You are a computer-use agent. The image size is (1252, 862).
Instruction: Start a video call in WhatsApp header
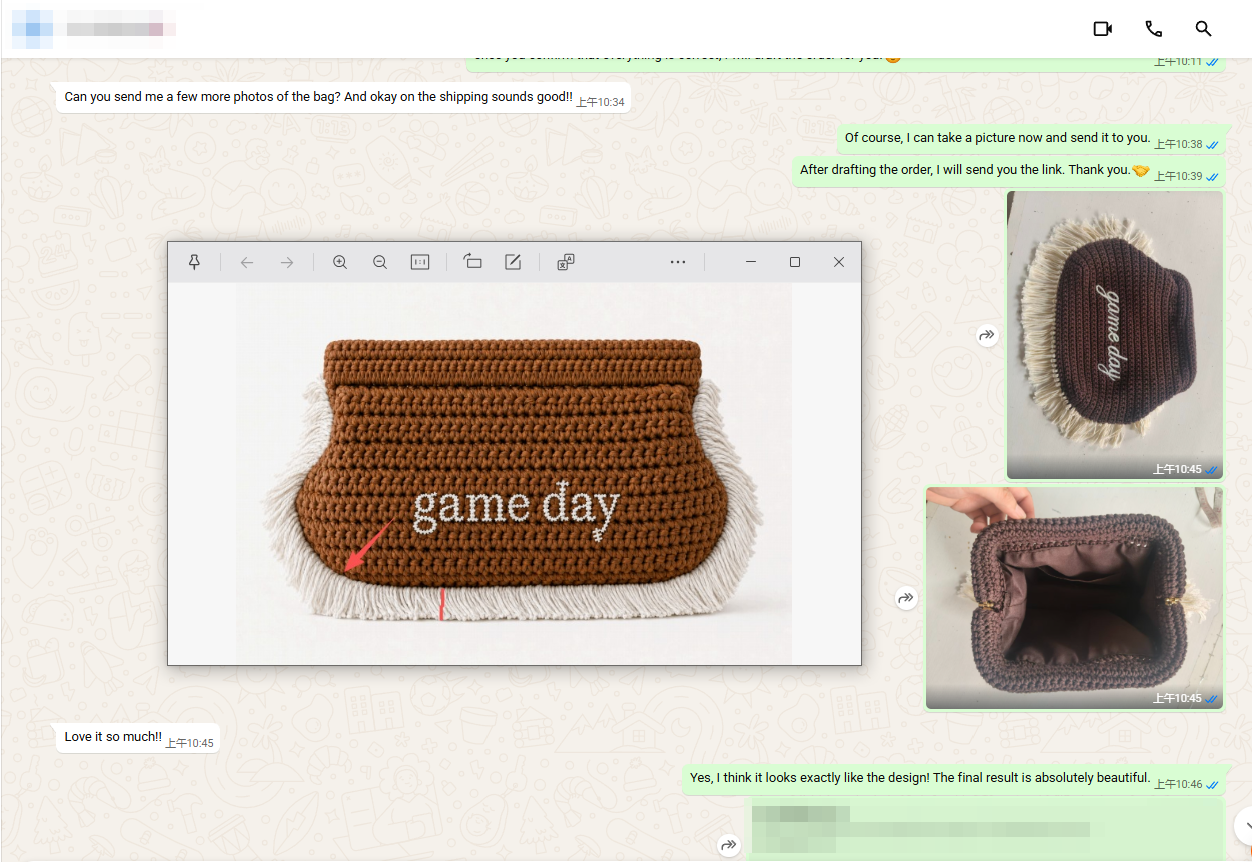click(1103, 29)
